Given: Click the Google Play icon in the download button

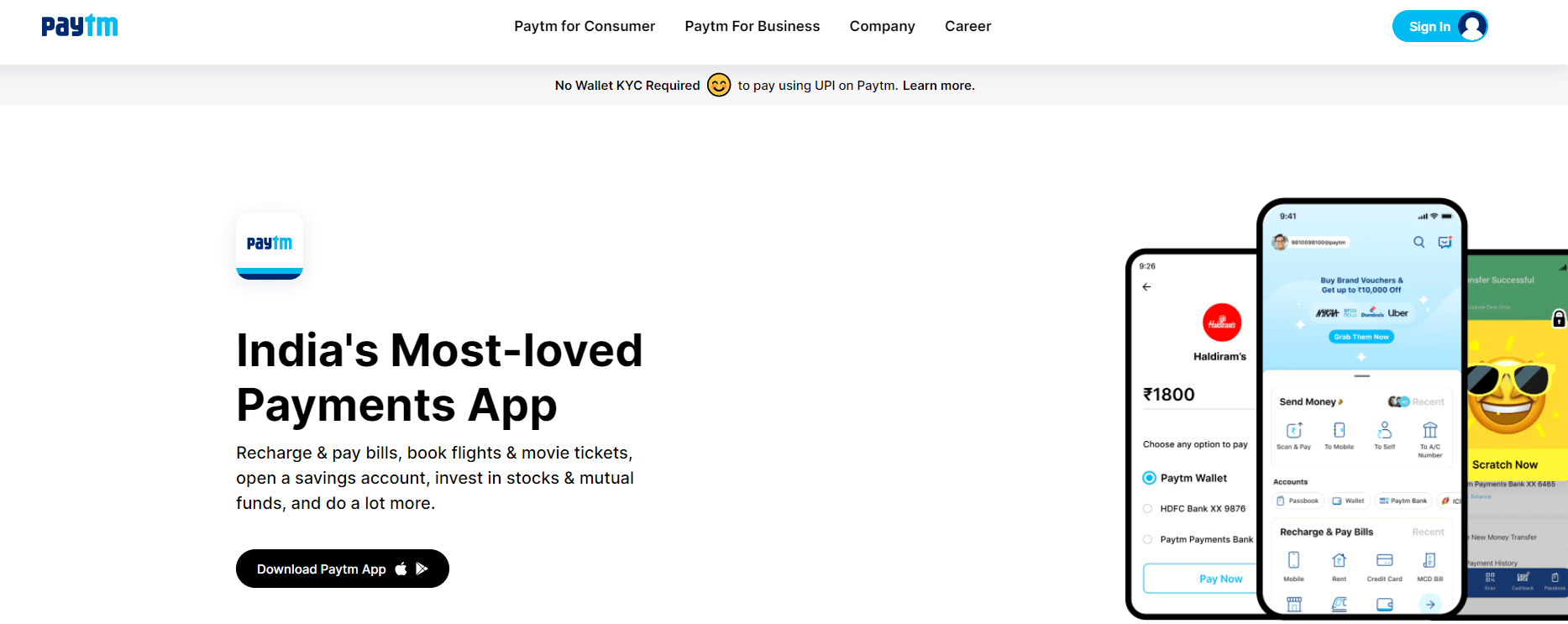Looking at the screenshot, I should [422, 569].
